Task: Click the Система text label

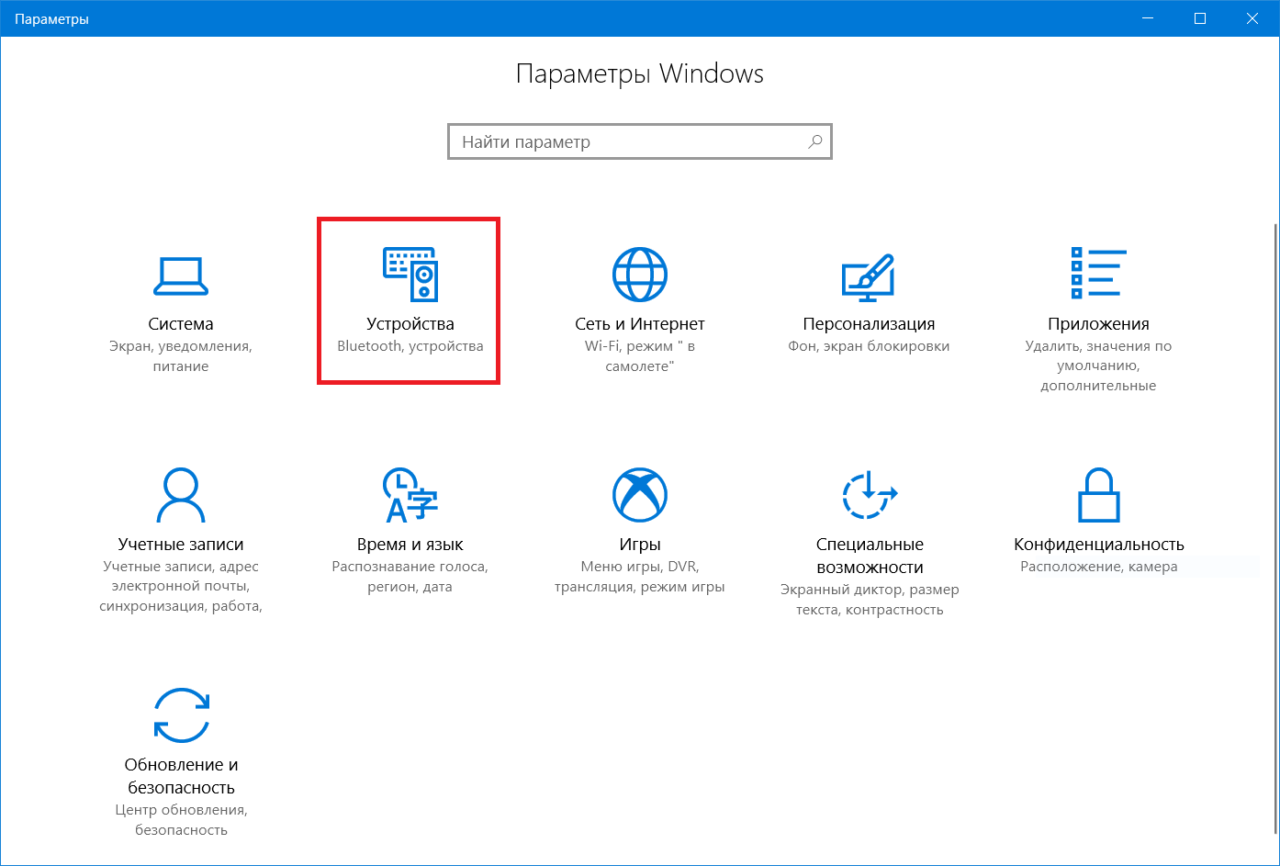Action: click(180, 324)
